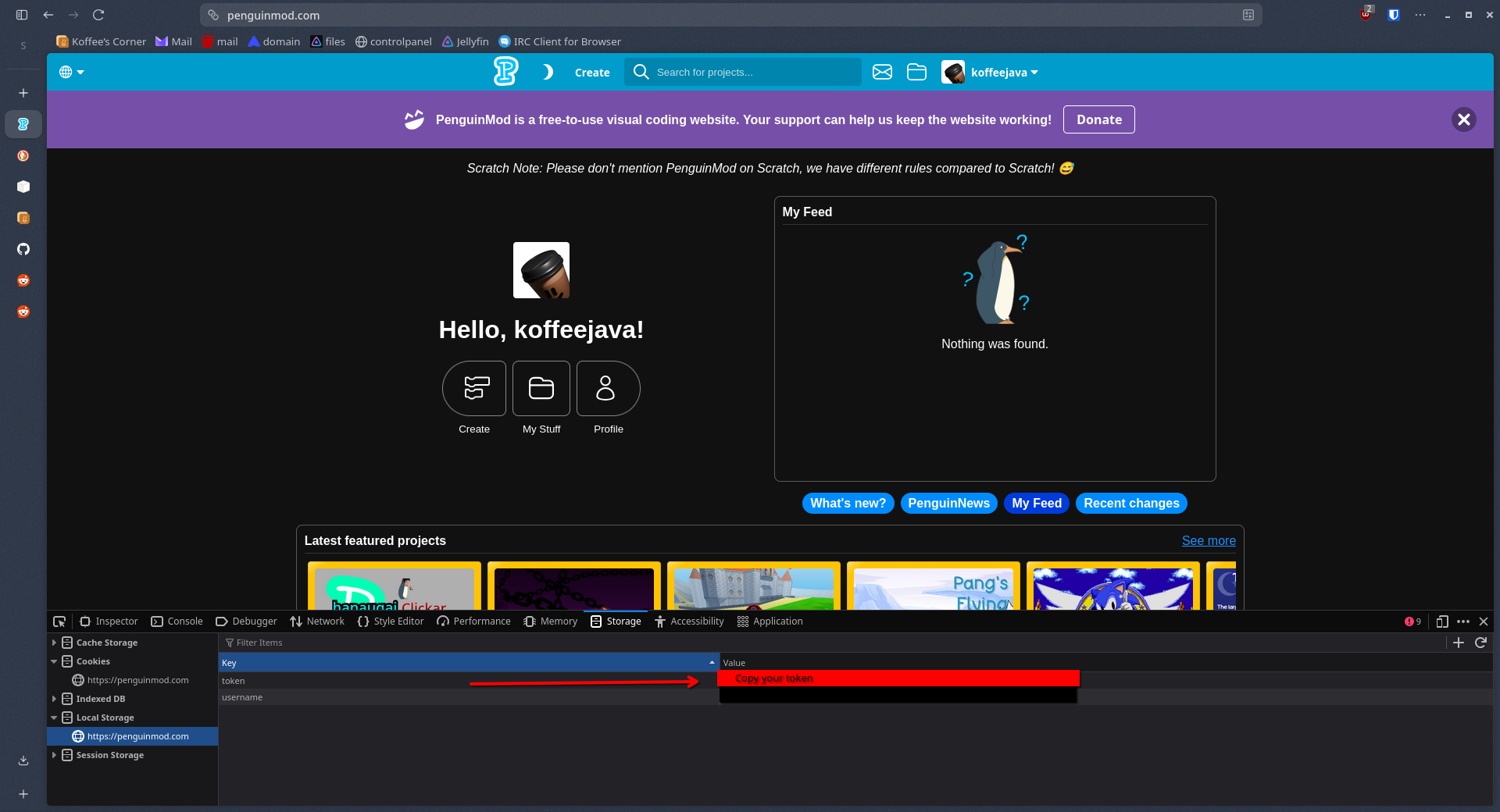Screen dimensions: 1500x812
Task: Switch to the Console devtools tab
Action: tap(177, 621)
